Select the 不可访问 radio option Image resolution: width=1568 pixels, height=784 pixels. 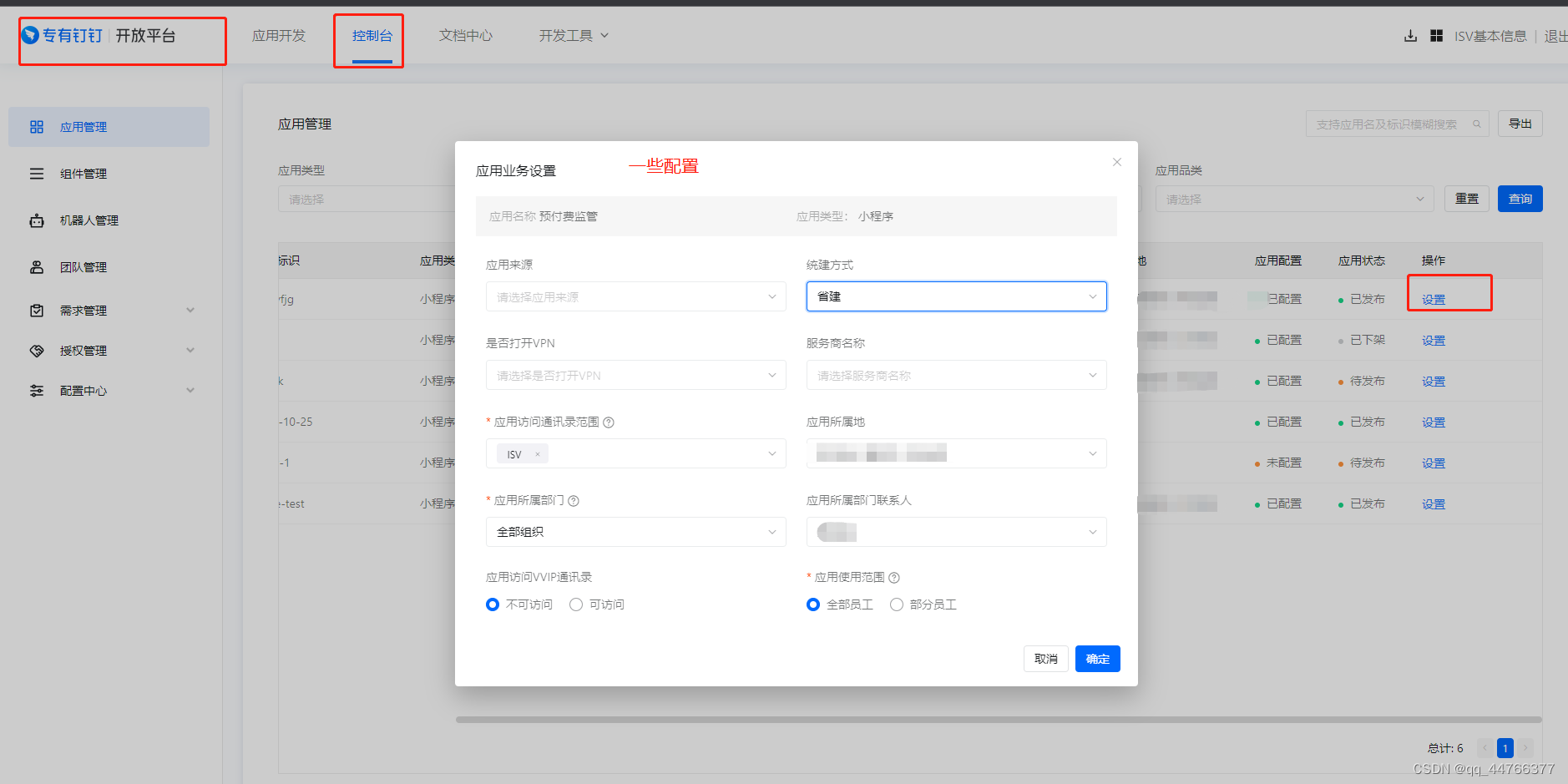coord(493,604)
